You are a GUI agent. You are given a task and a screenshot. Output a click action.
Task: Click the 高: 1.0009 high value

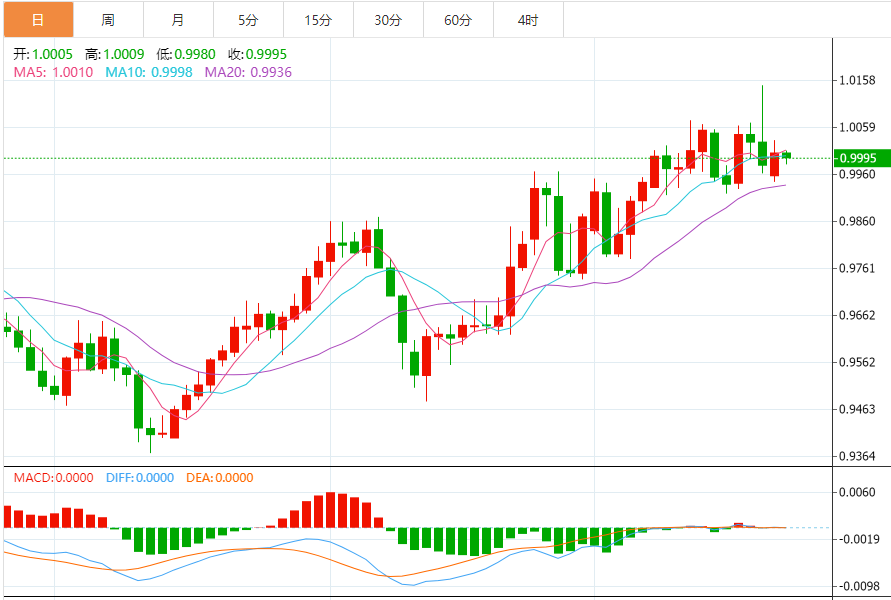point(114,54)
